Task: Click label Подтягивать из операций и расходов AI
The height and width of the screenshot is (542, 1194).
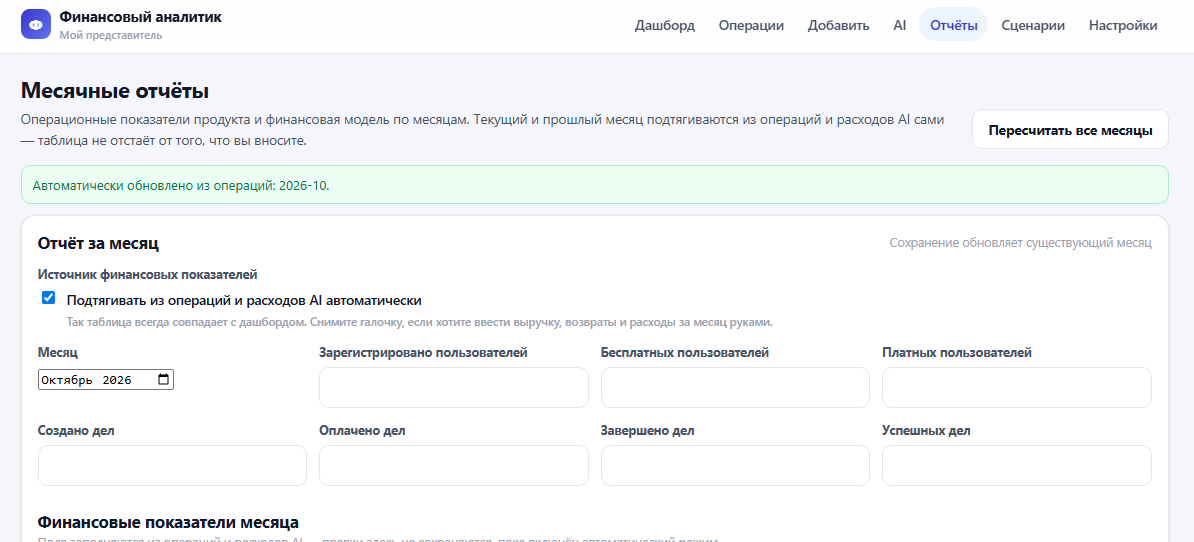Action: (x=244, y=300)
